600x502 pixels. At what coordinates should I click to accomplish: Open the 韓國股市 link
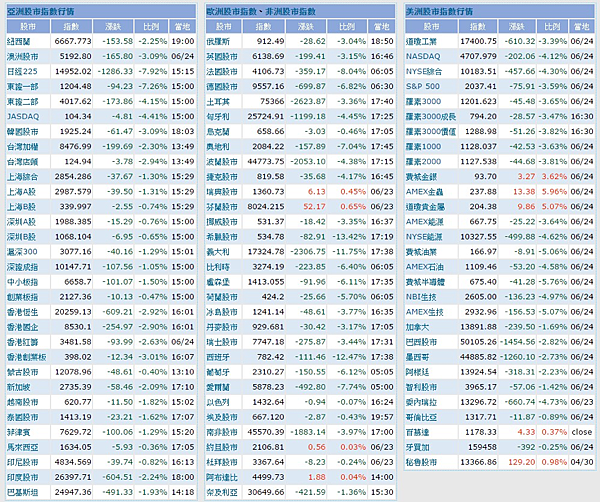click(23, 132)
